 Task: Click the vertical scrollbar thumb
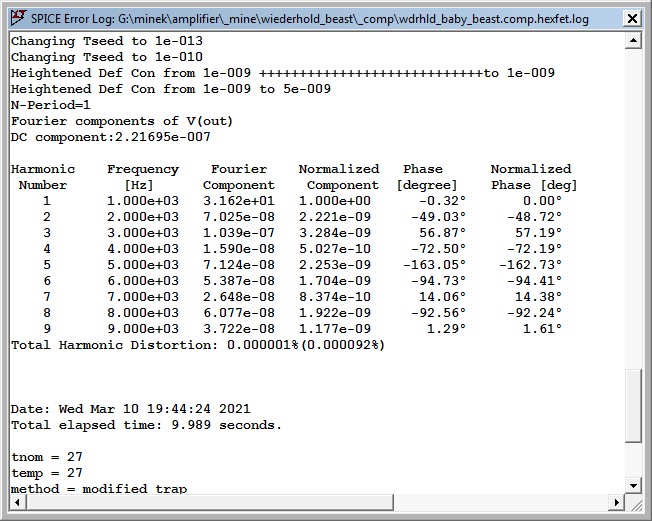(633, 406)
